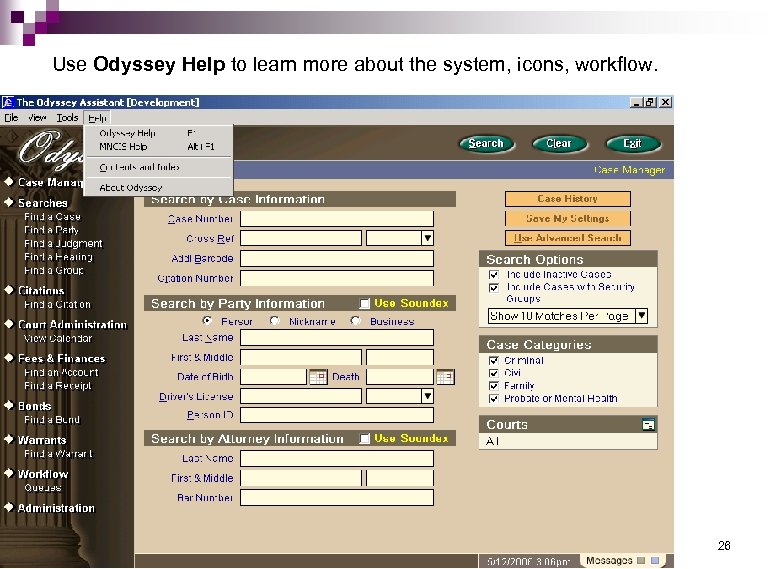The width and height of the screenshot is (778, 569).
Task: Click the green Exit button
Action: coord(633,144)
